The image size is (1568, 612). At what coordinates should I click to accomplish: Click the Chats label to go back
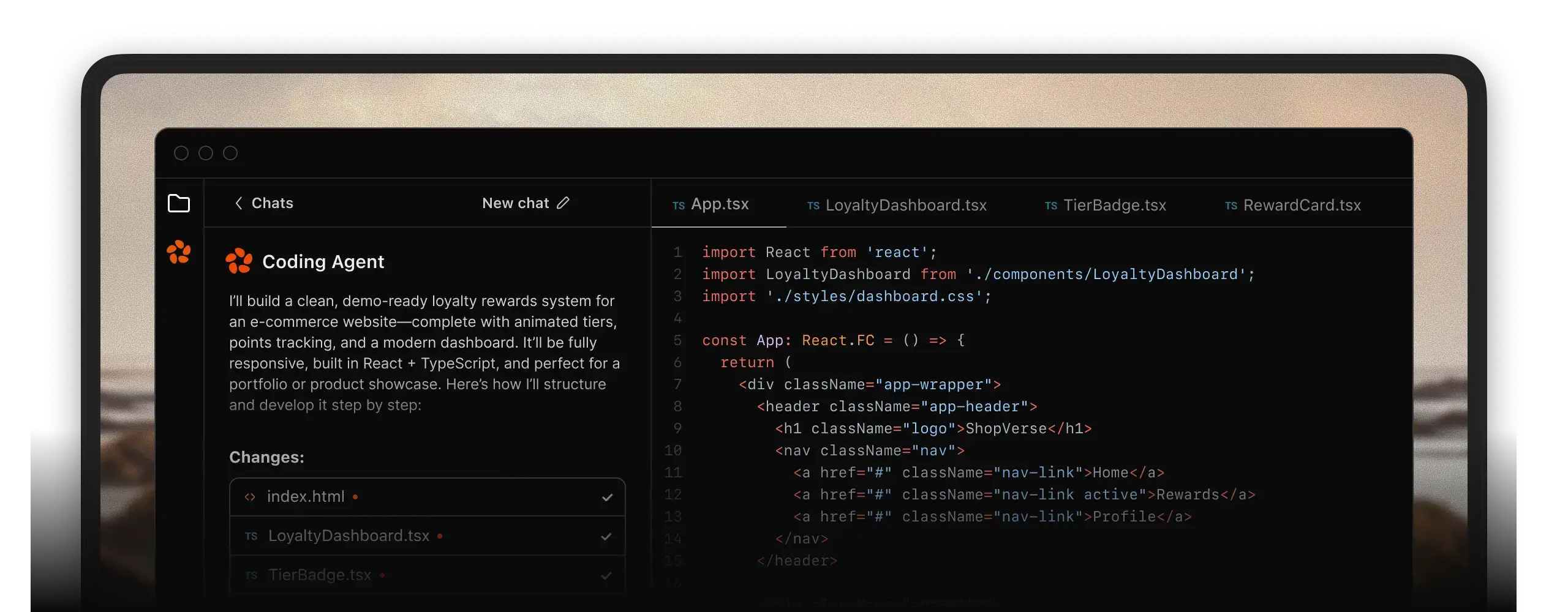click(272, 203)
